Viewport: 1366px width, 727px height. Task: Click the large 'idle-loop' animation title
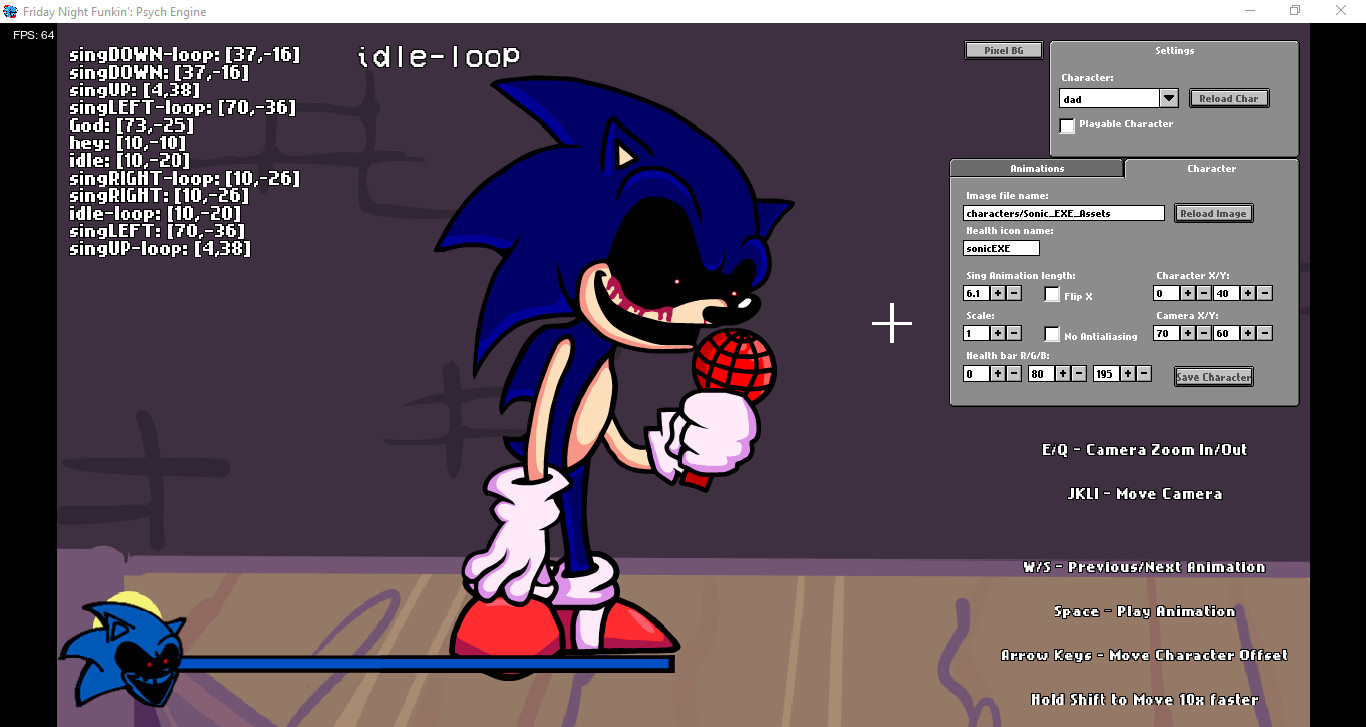(438, 56)
